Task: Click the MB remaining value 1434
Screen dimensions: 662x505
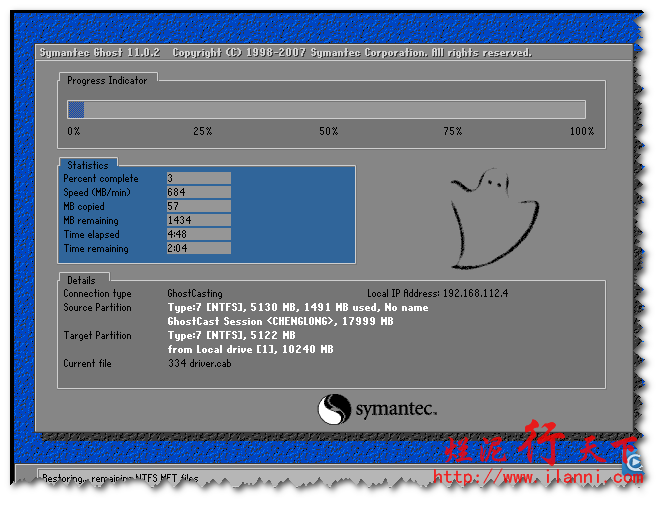Action: 199,220
